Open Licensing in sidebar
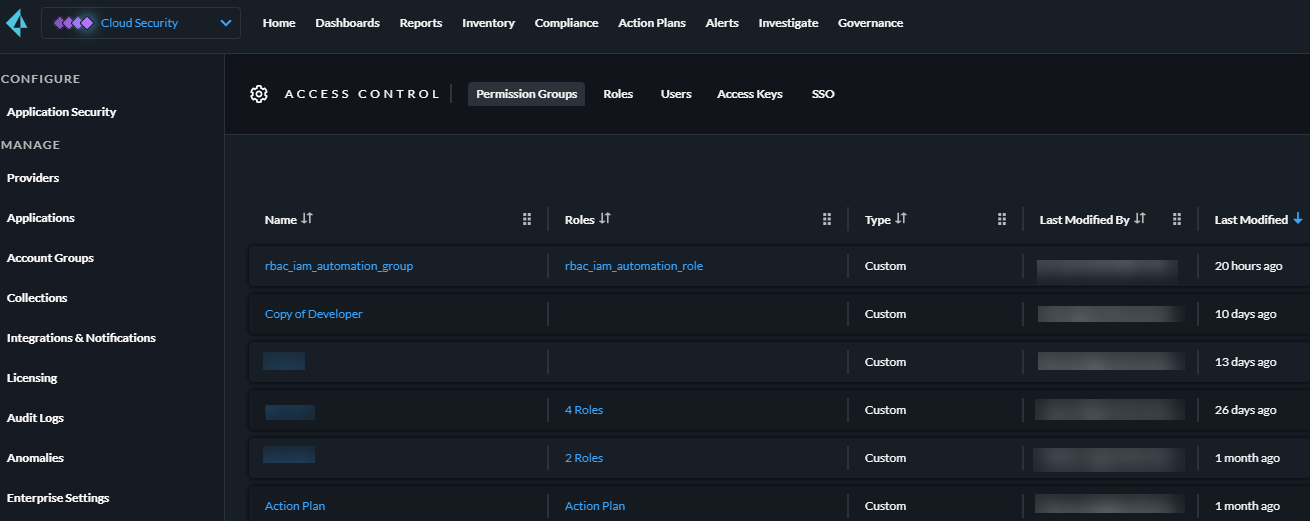 (32, 378)
